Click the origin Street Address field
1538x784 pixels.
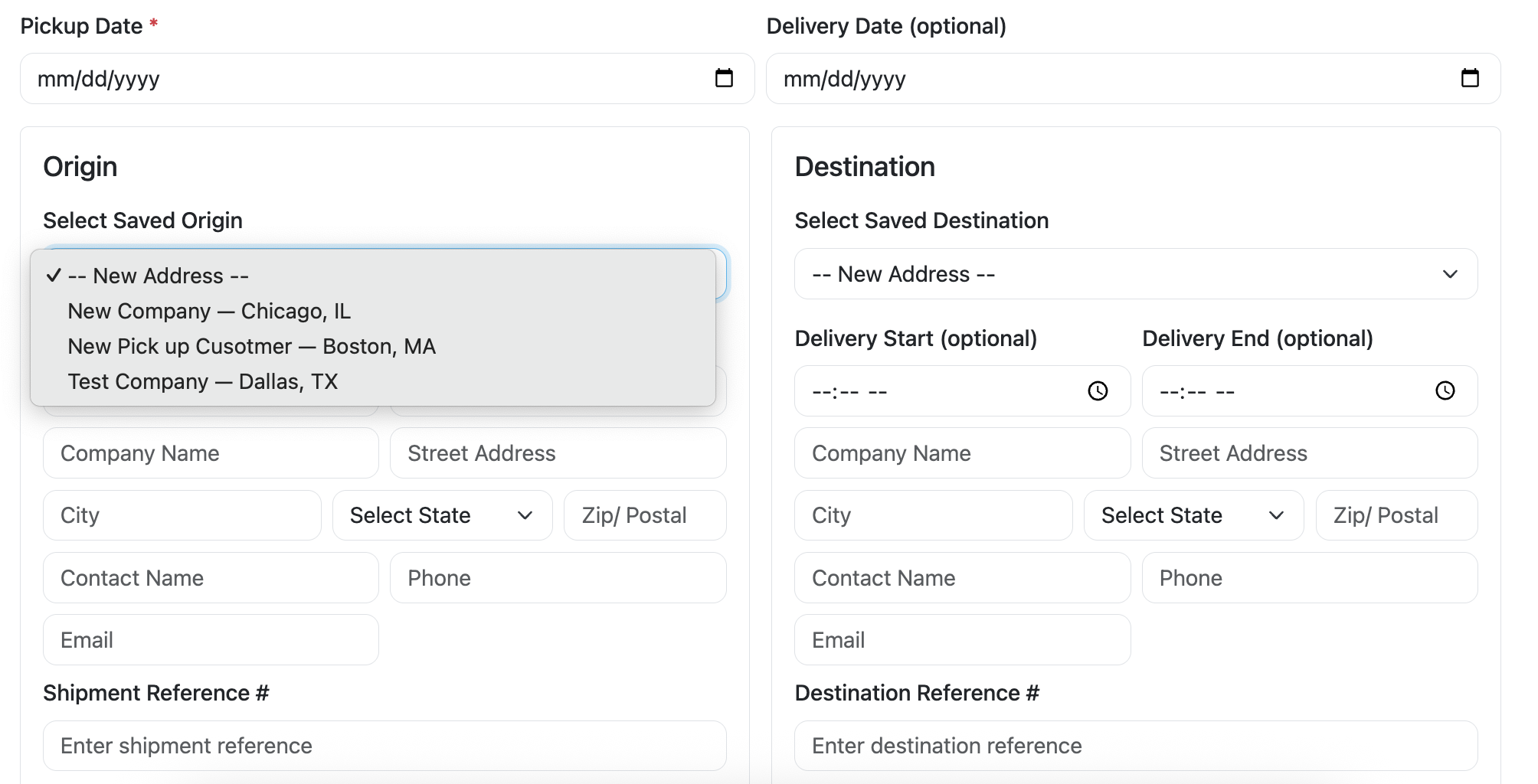pos(558,453)
